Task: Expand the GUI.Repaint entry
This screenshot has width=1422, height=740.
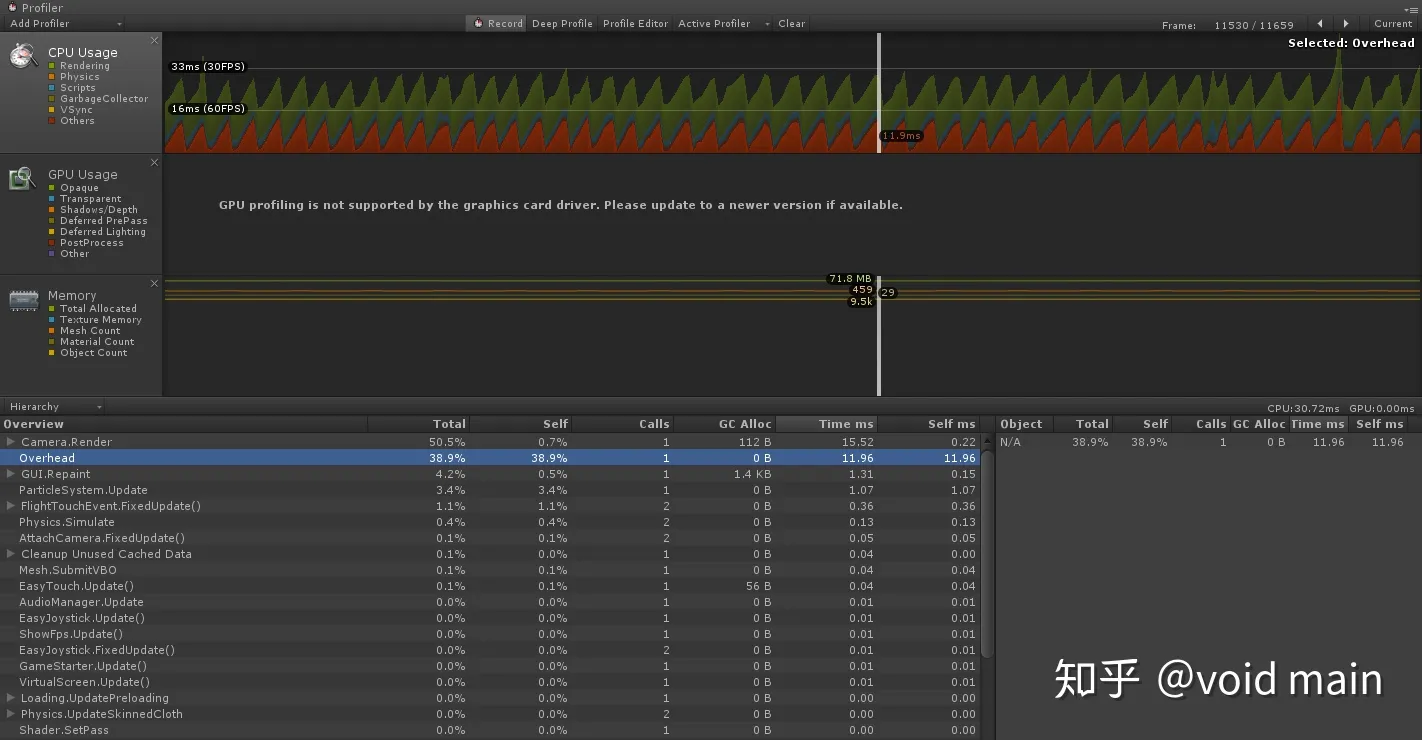Action: 10,474
